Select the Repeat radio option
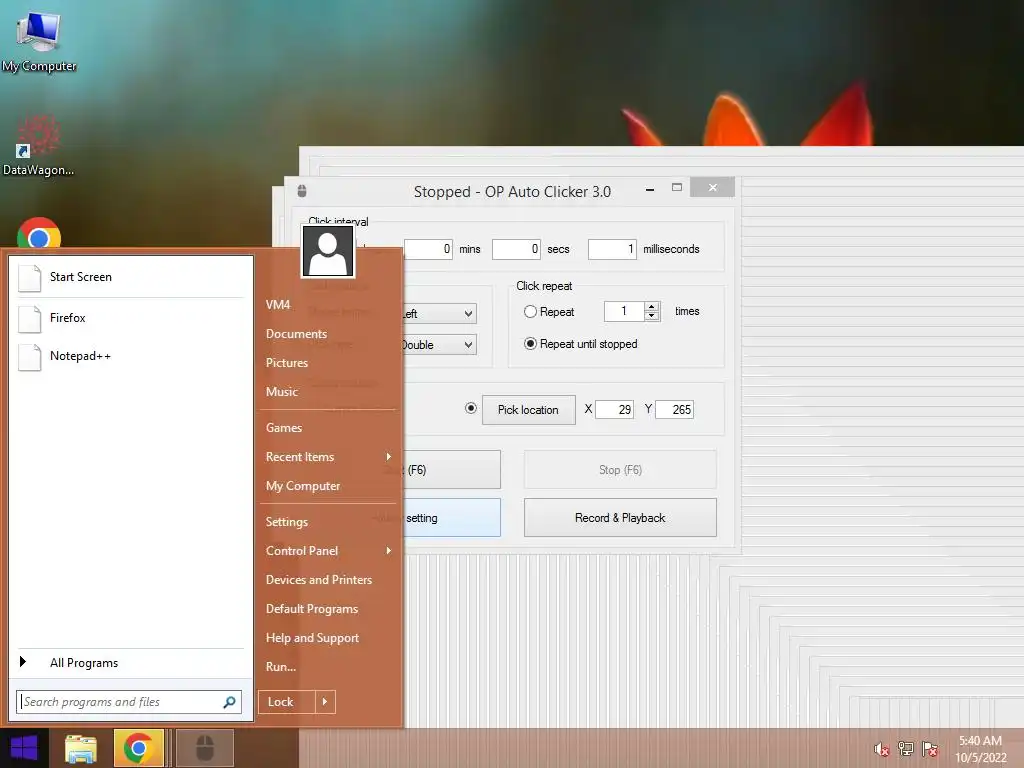Viewport: 1024px width, 768px height. (x=530, y=312)
